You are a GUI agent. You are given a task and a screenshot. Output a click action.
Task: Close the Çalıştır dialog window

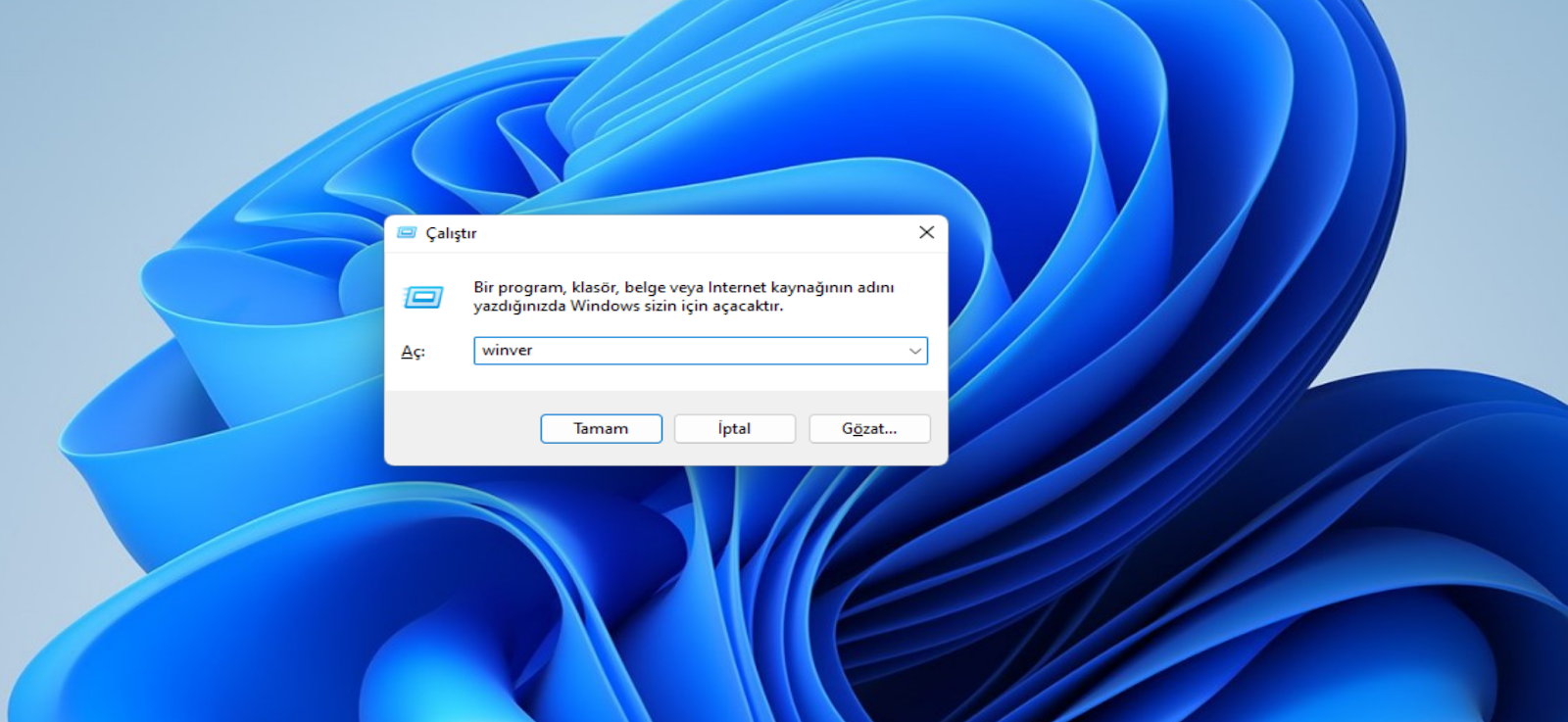point(926,232)
